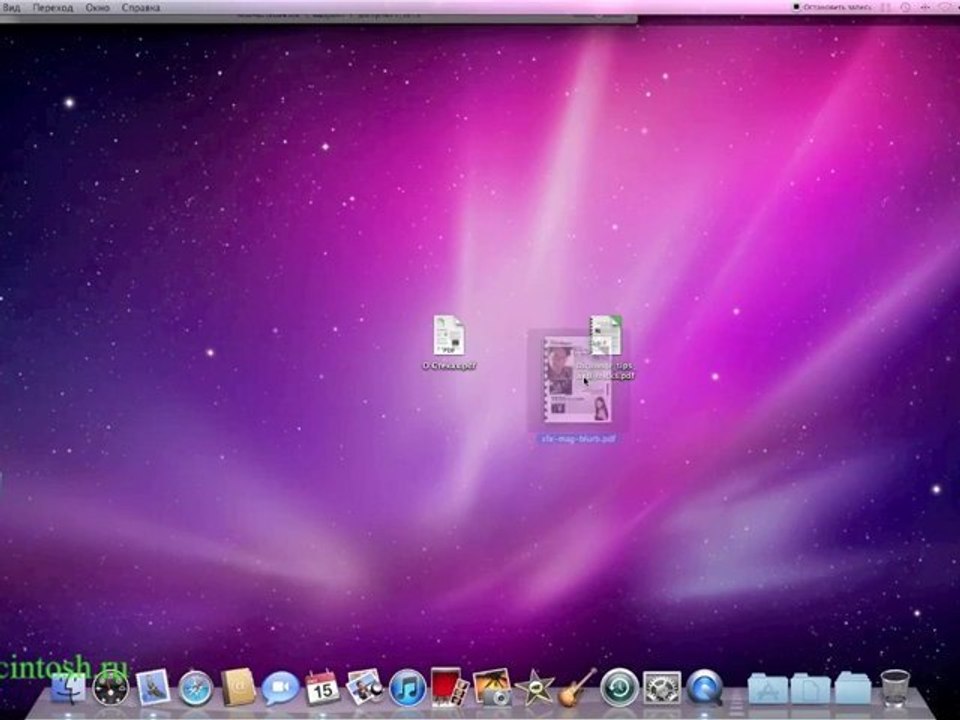Open GarageBand guitar icon
This screenshot has height=720, width=960.
click(x=577, y=687)
